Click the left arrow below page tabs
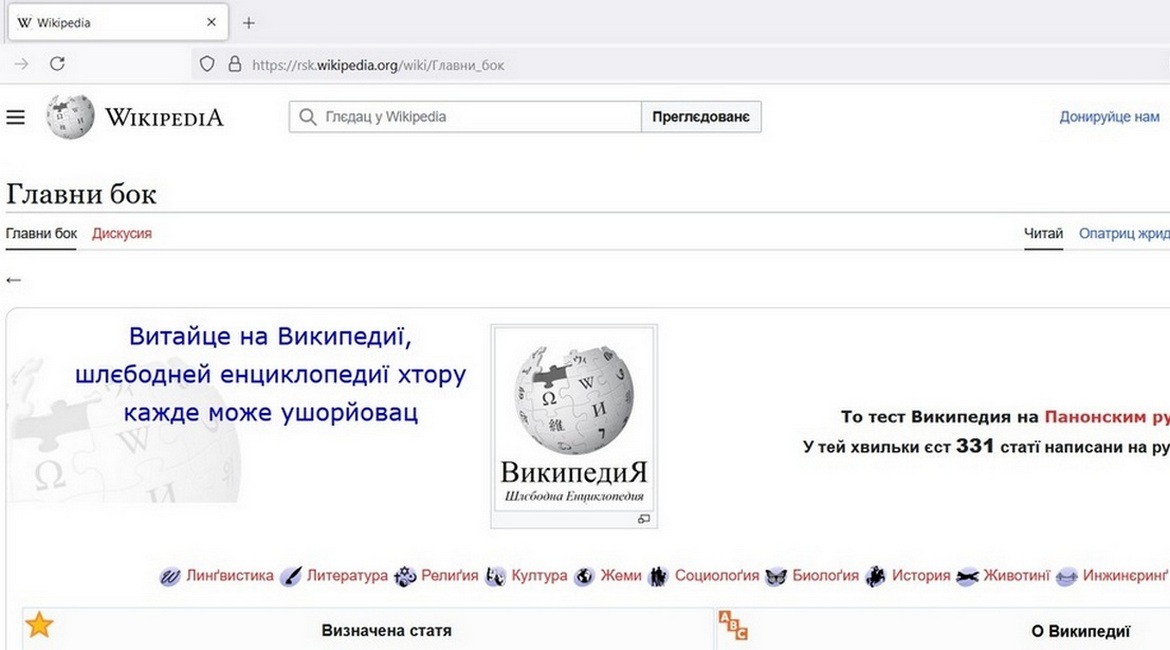This screenshot has height=650, width=1170. pos(13,280)
